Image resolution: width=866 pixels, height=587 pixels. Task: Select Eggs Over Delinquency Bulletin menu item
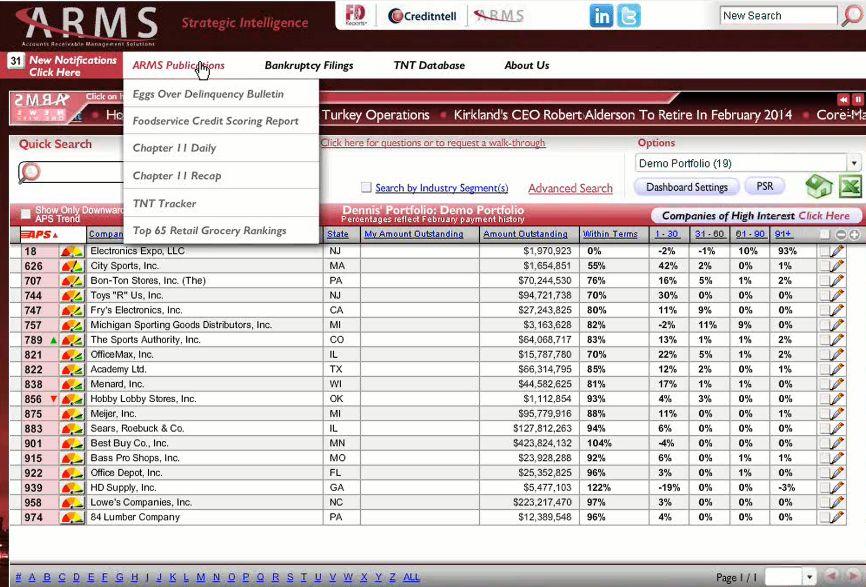pos(208,94)
